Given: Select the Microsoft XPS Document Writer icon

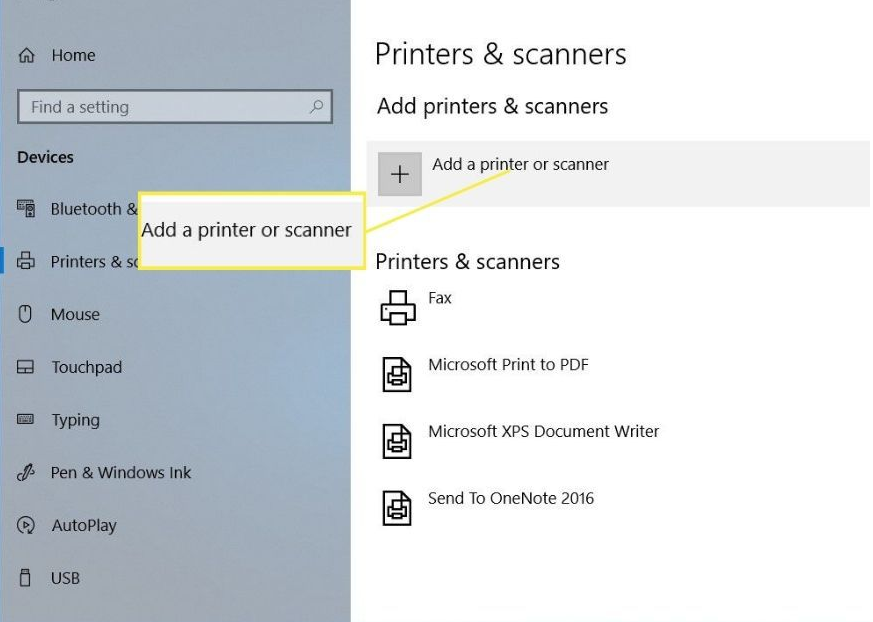Looking at the screenshot, I should coord(397,440).
